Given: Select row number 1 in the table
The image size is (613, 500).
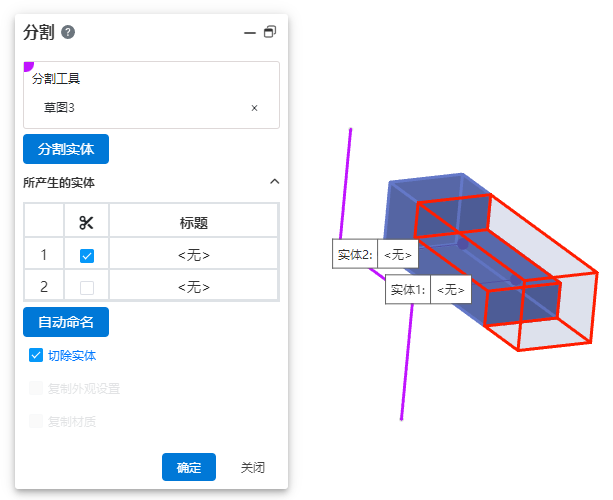Looking at the screenshot, I should click(x=44, y=255).
